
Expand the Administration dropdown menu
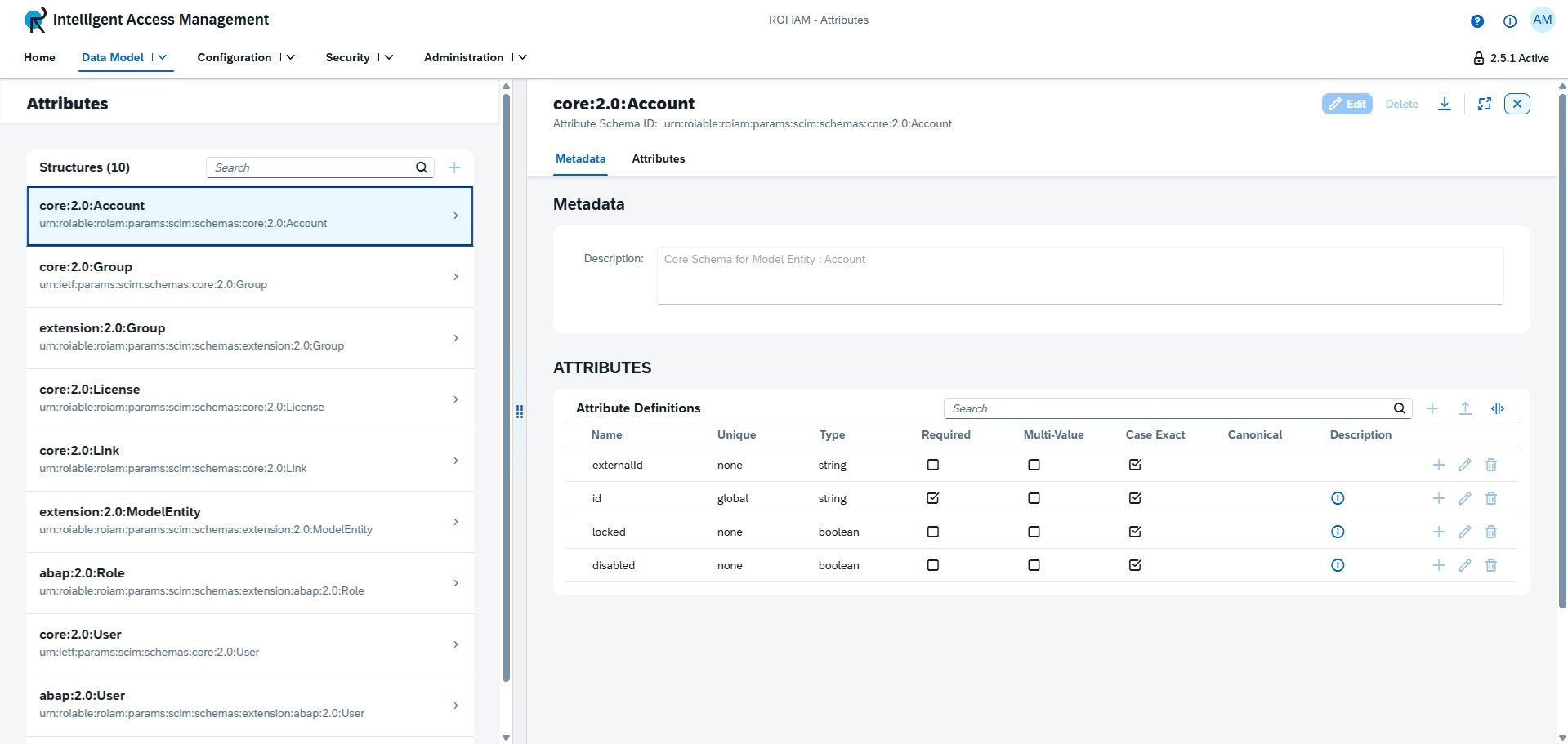point(522,57)
